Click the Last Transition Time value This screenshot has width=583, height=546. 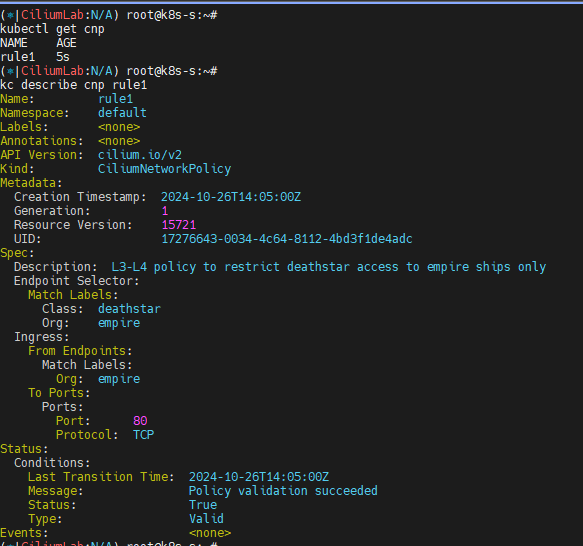coord(259,477)
